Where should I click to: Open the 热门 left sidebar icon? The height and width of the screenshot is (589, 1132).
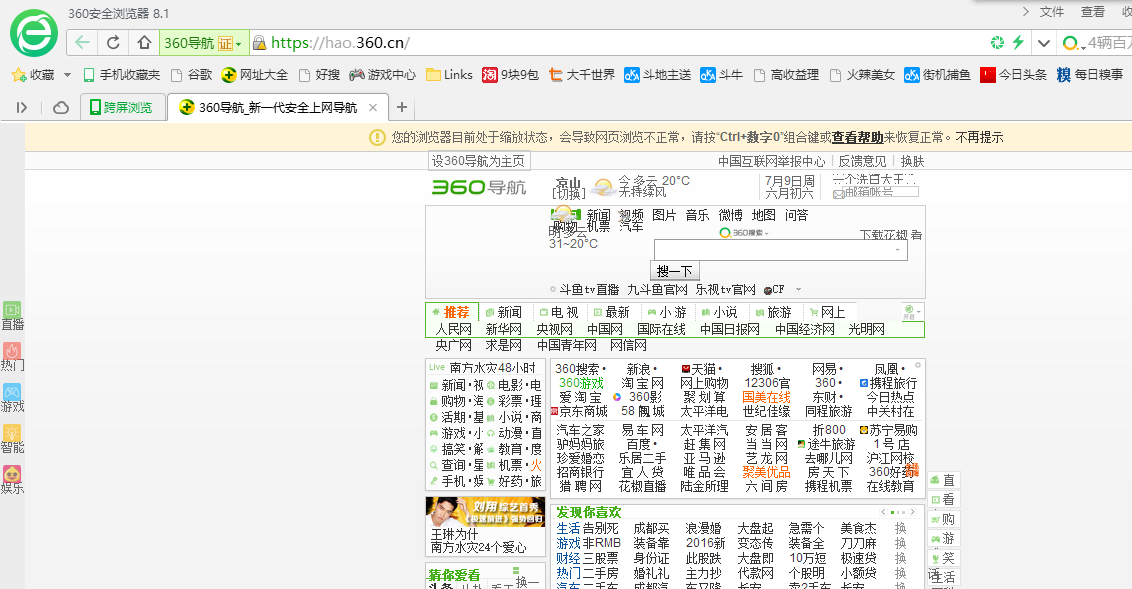pos(12,357)
